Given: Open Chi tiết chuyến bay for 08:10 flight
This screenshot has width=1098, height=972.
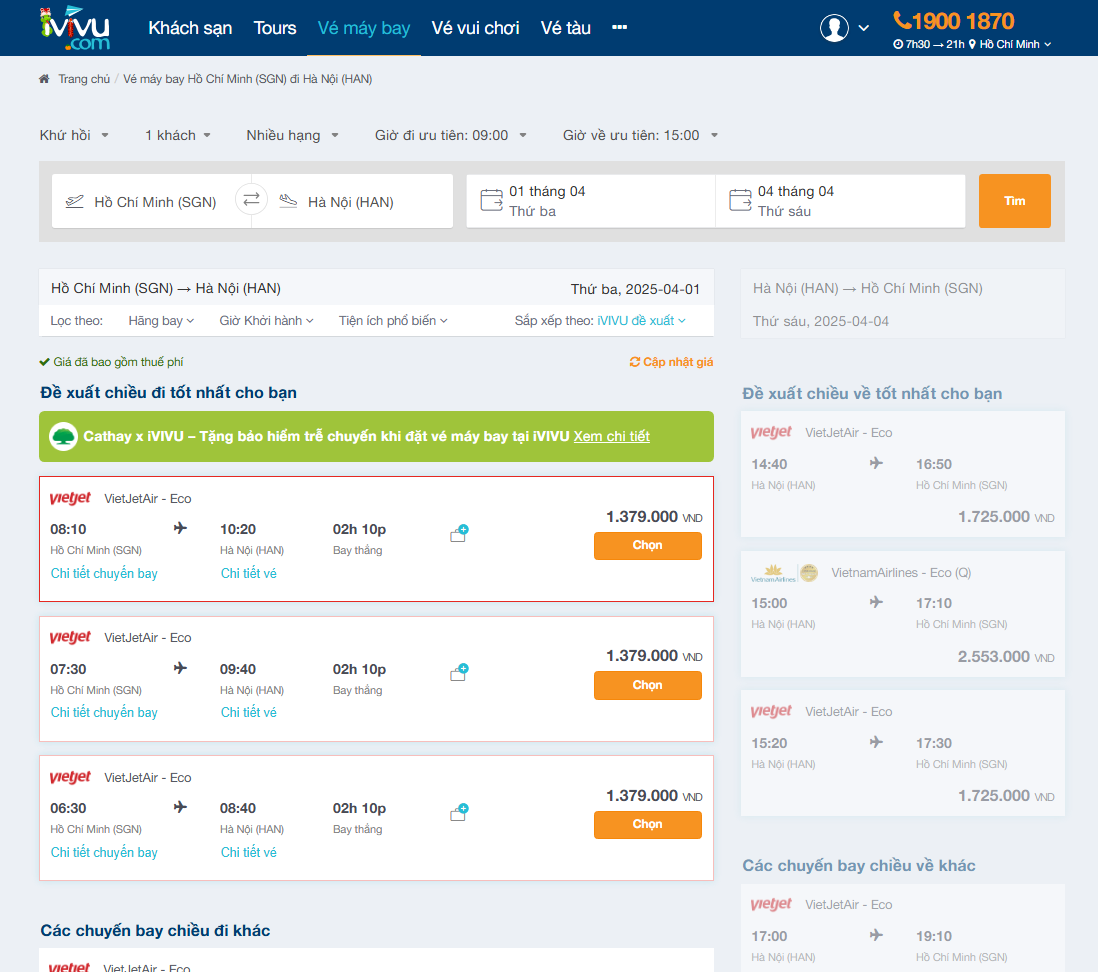Looking at the screenshot, I should coord(104,573).
